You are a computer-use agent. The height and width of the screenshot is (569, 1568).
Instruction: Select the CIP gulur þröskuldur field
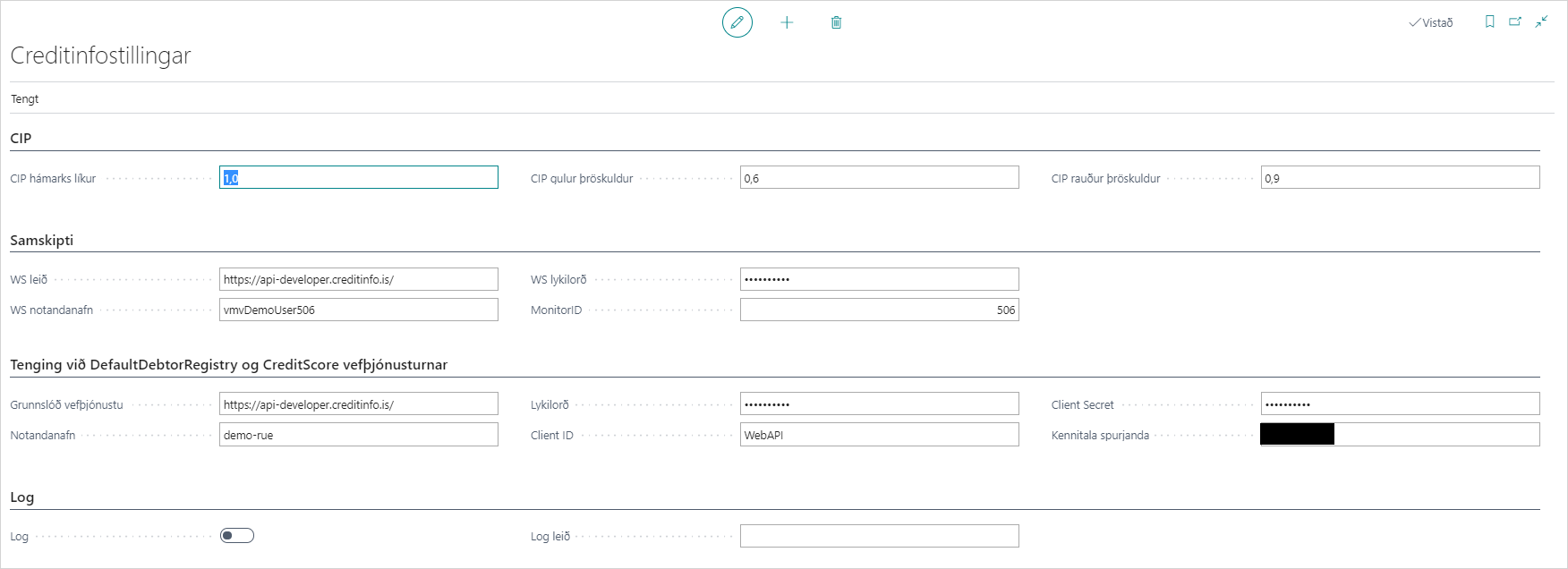(879, 178)
